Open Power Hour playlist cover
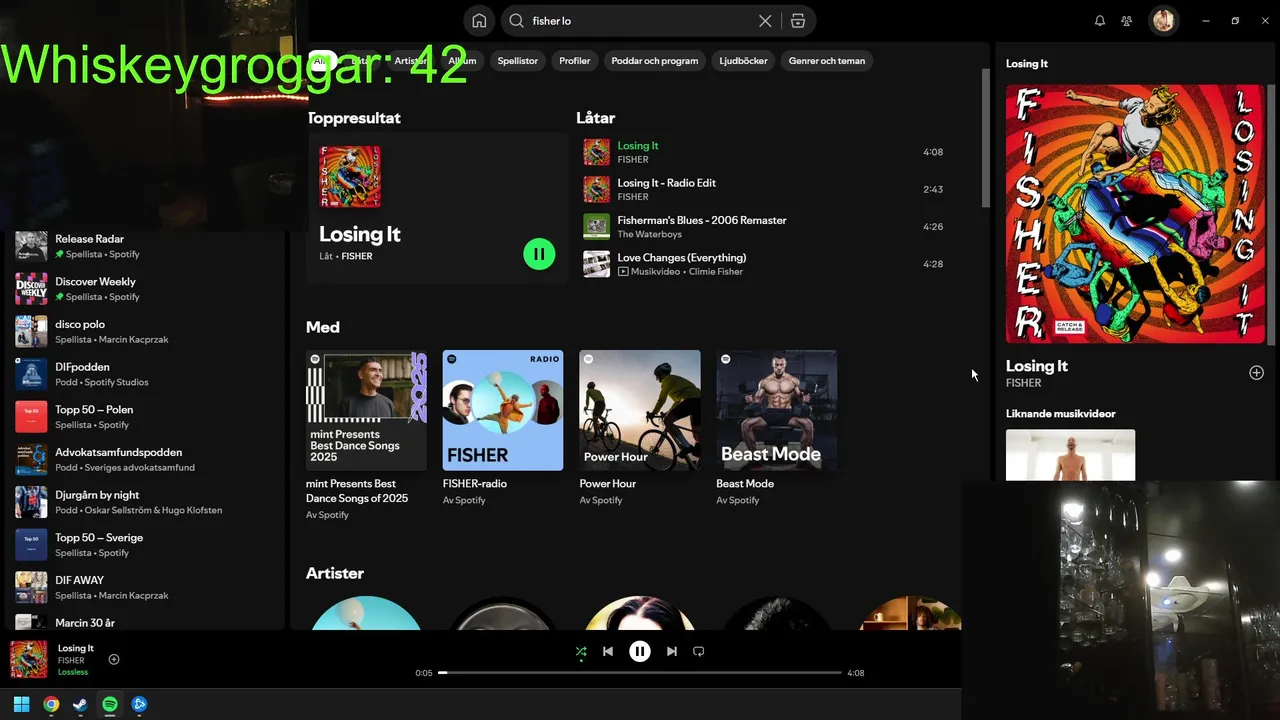This screenshot has height=720, width=1280. 640,410
